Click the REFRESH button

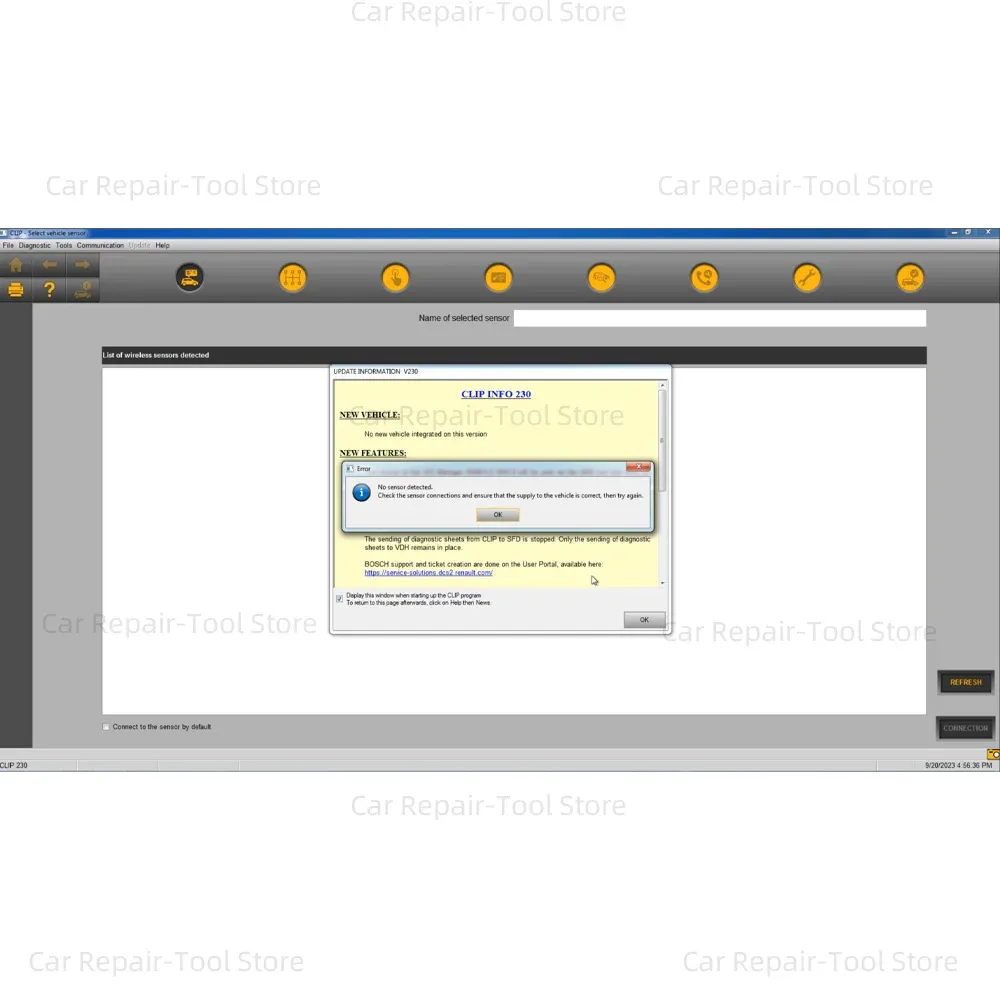[965, 682]
